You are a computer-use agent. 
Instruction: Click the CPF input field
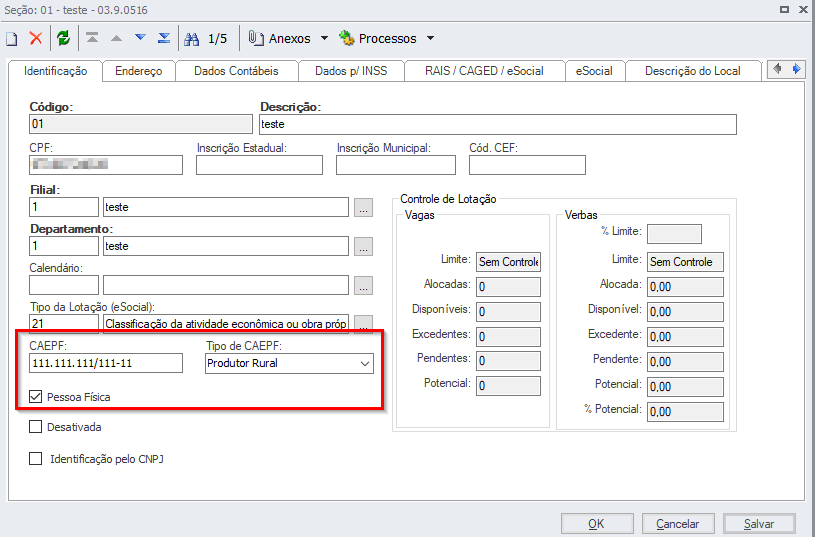tap(106, 165)
